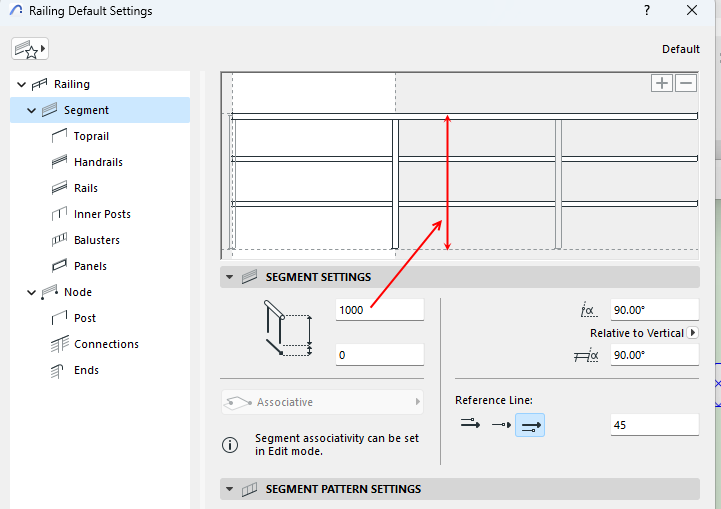This screenshot has width=721, height=509.
Task: Go to Connections under Node
Action: point(106,344)
